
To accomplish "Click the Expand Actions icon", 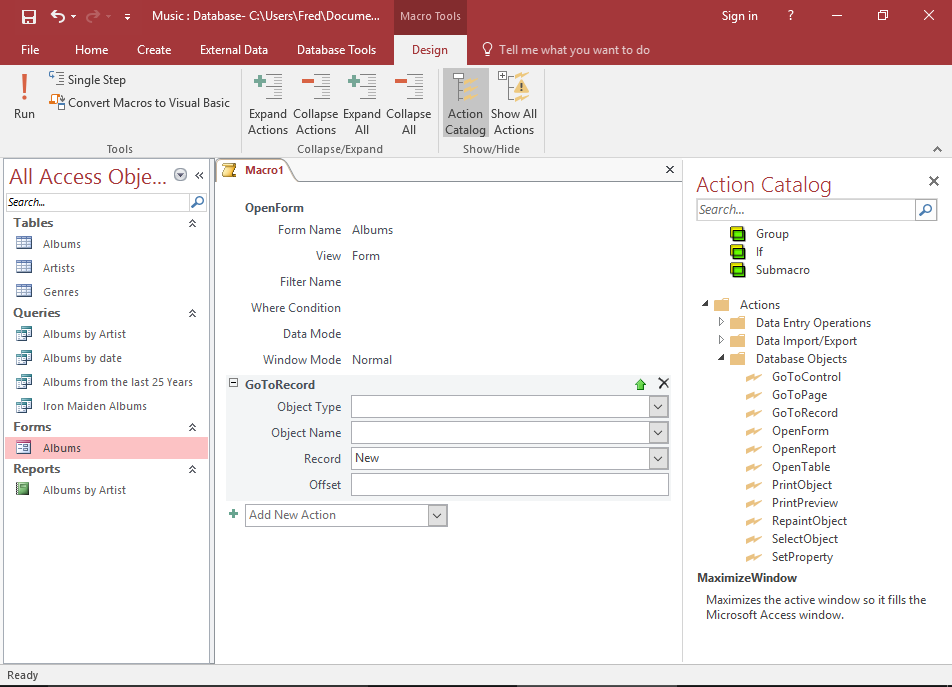I will click(x=268, y=104).
